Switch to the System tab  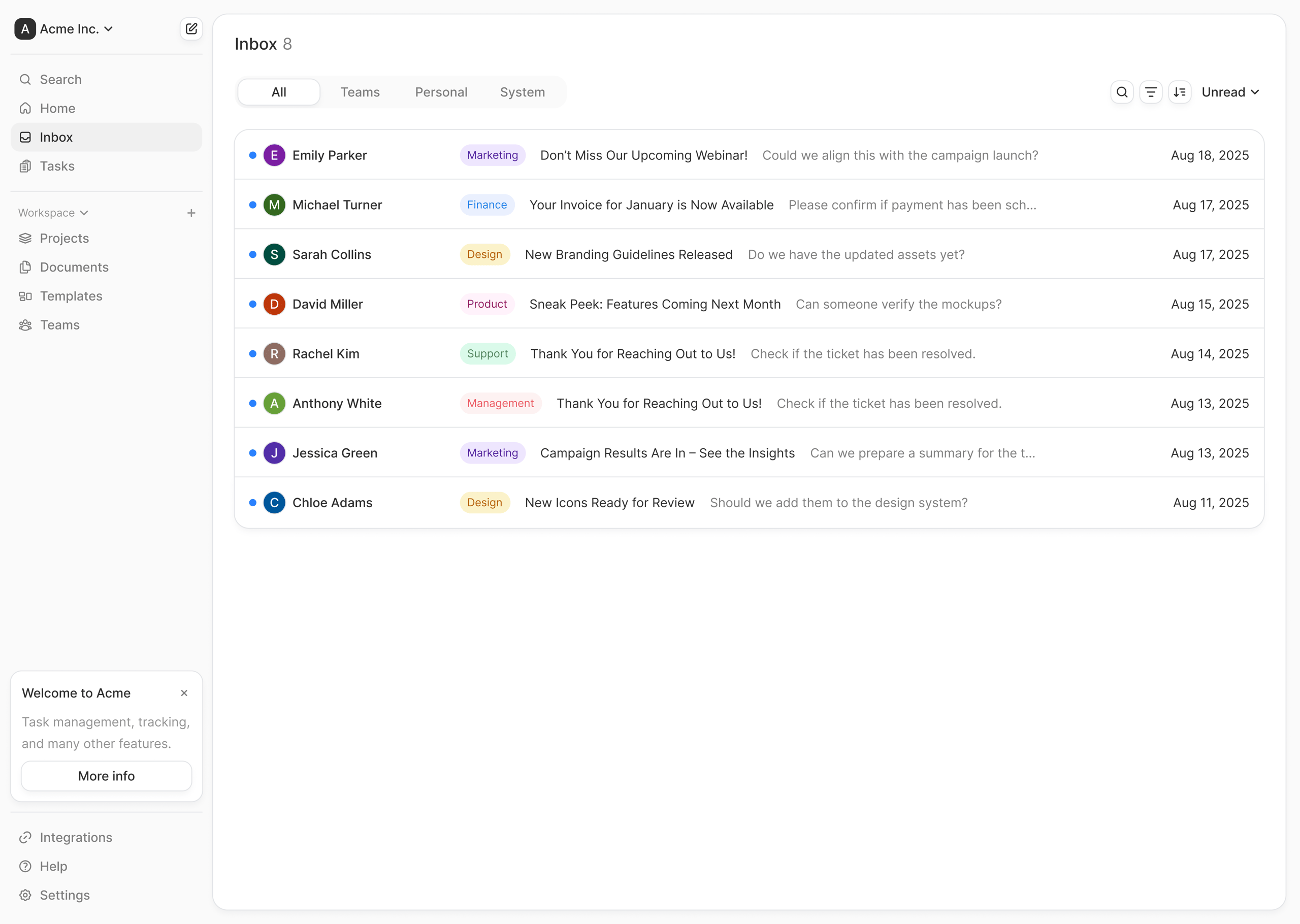click(x=522, y=92)
